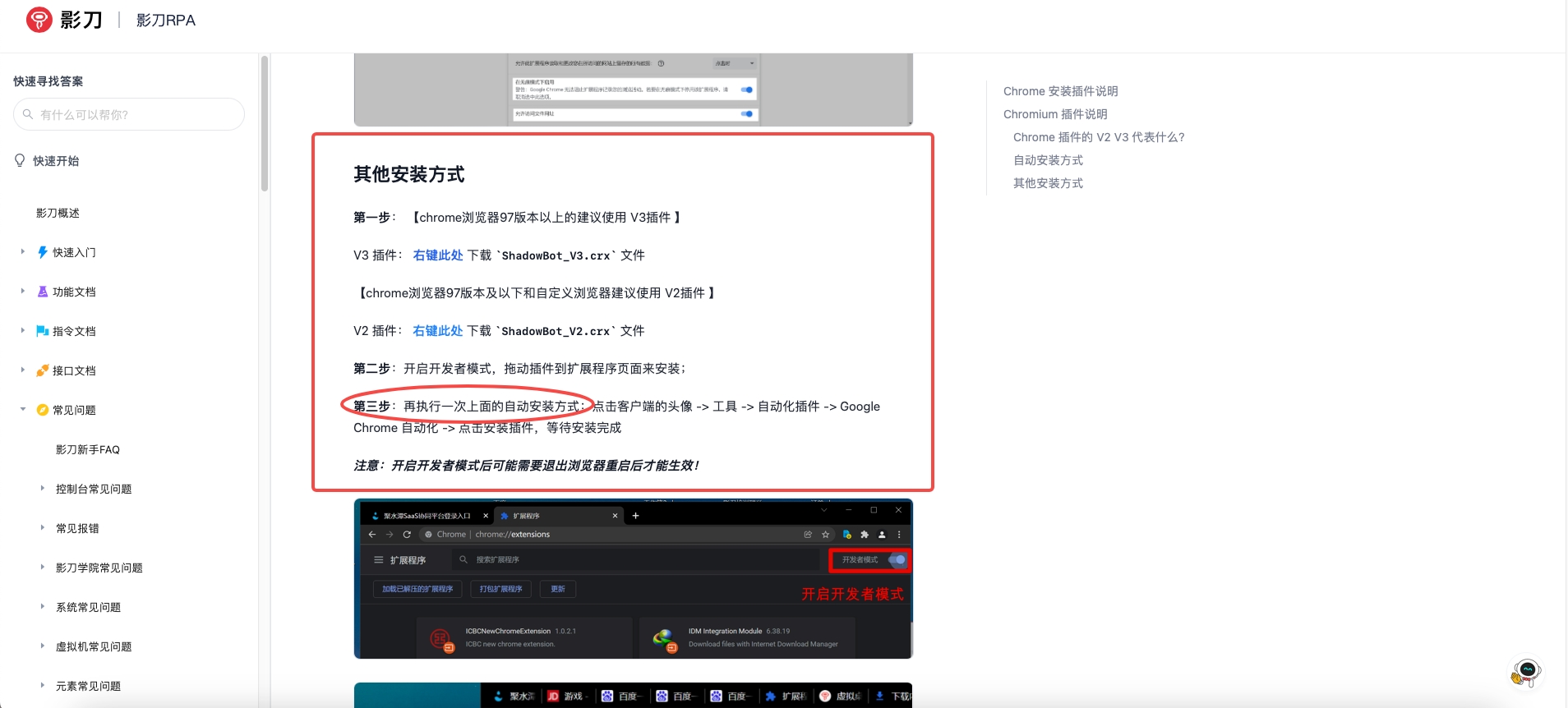
Task: Click the left sidebar scrollbar
Action: pos(264,123)
